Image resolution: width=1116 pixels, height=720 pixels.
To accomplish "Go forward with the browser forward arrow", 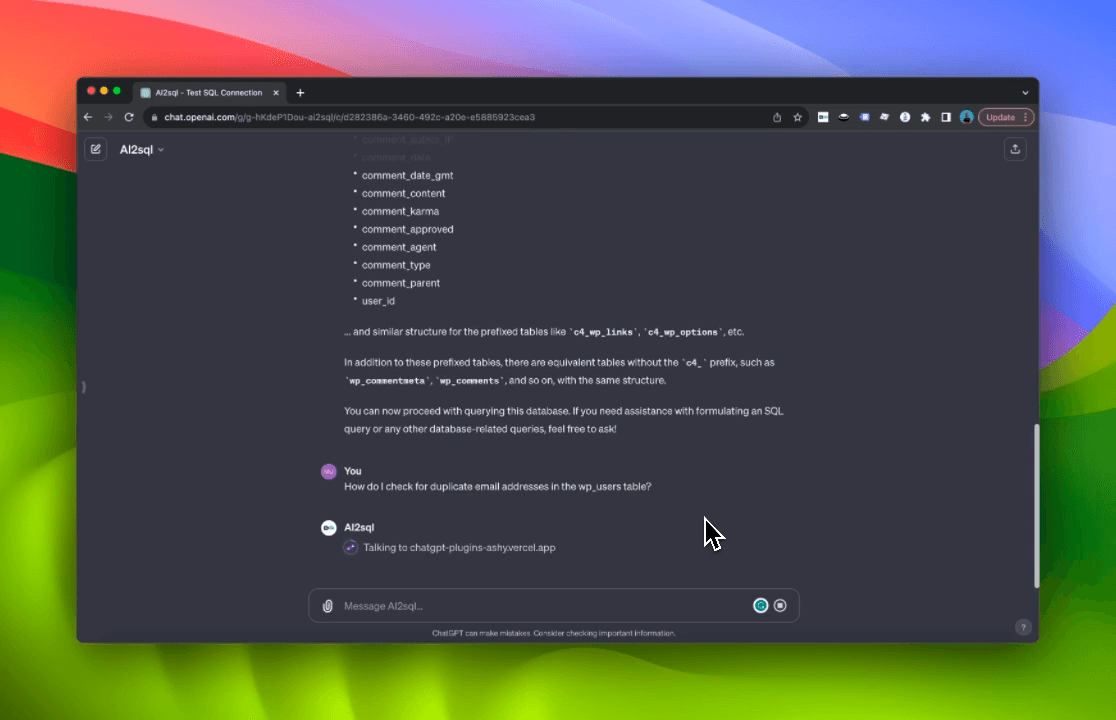I will [x=108, y=117].
